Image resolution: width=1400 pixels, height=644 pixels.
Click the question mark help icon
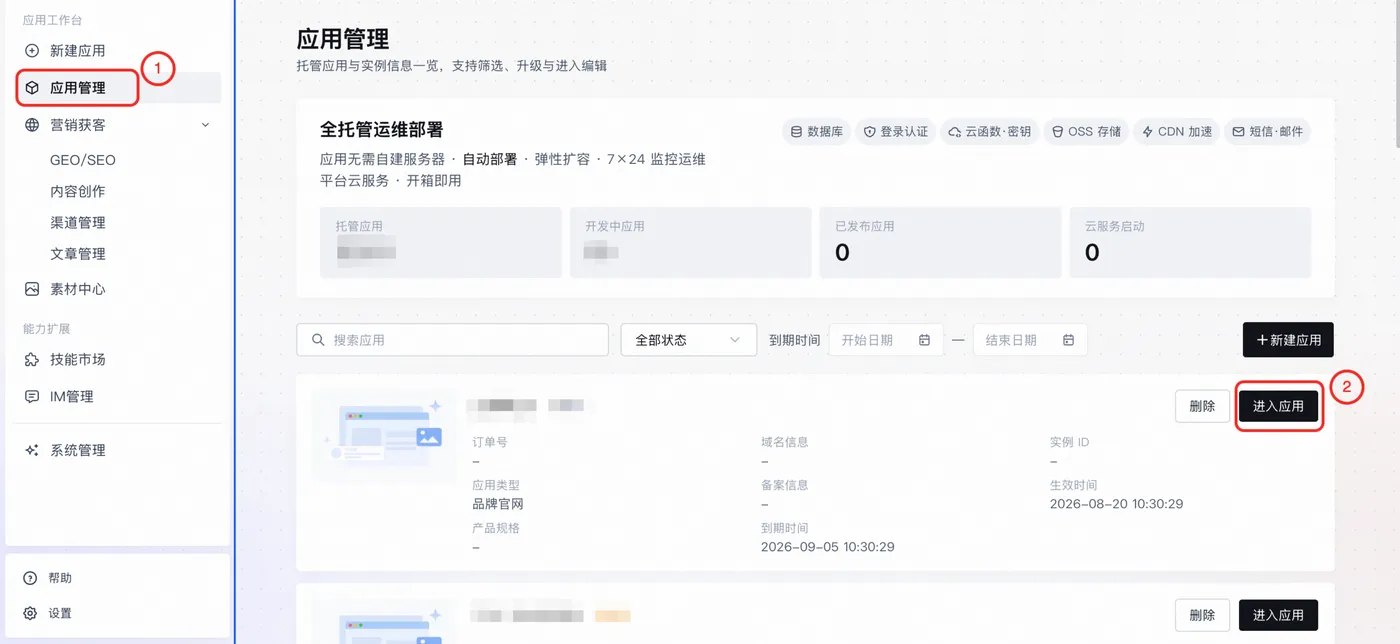(x=30, y=578)
